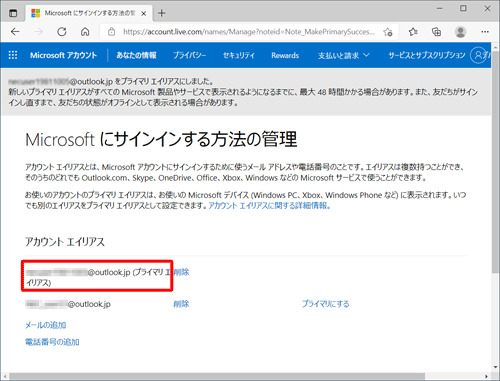
Task: Open the Favorites list
Action: tap(413, 32)
